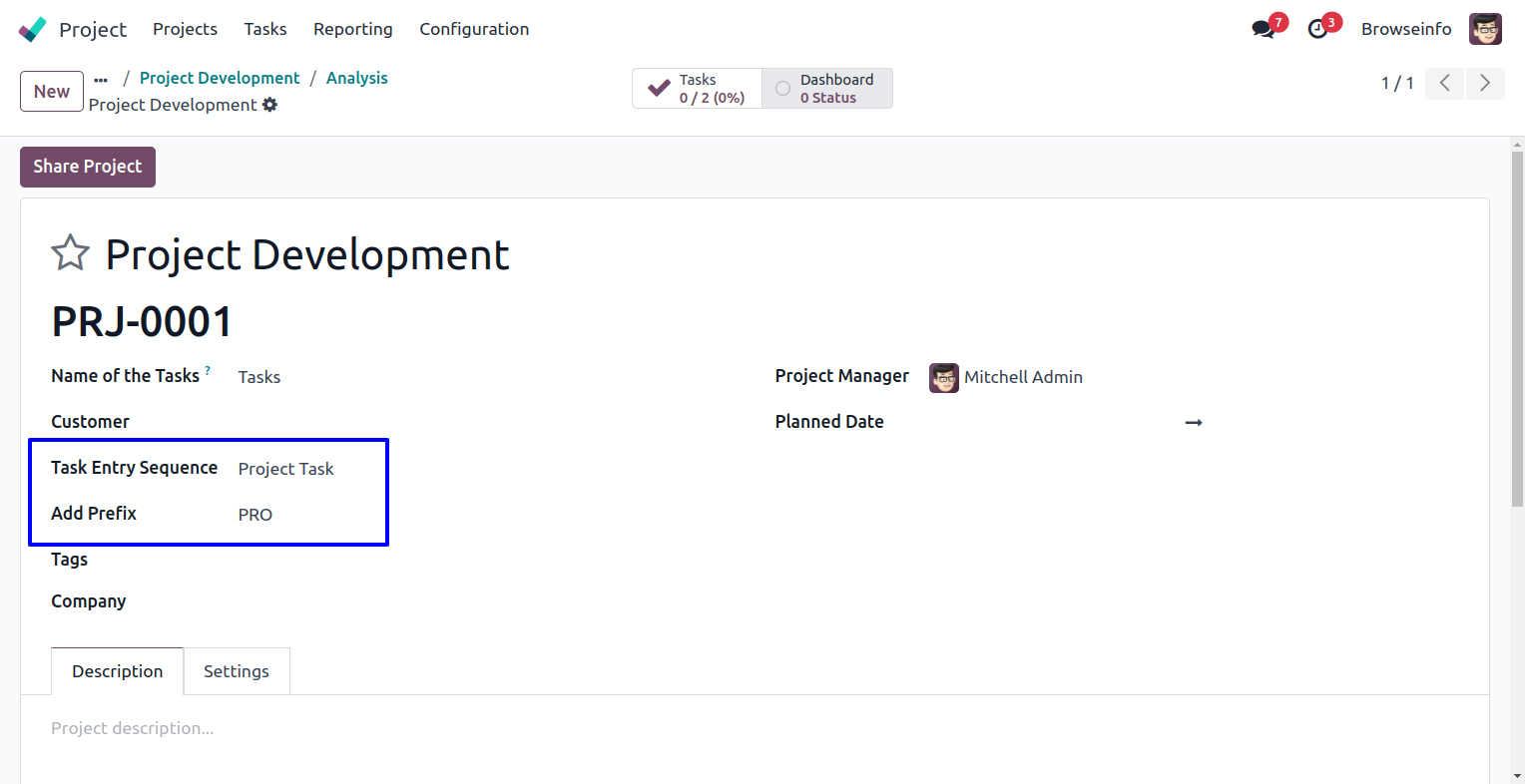This screenshot has height=784, width=1525.
Task: Click the Project app logo icon
Action: 32,29
